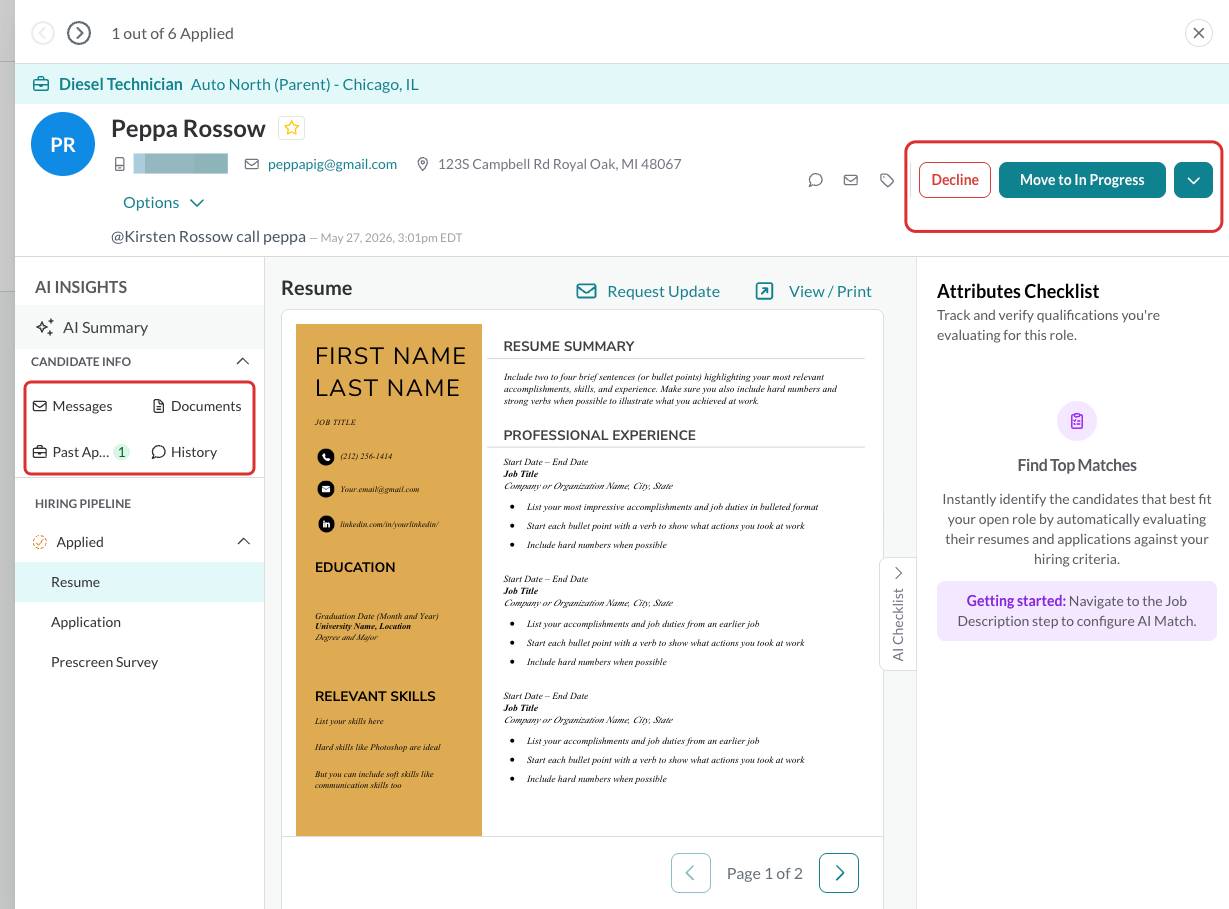The width and height of the screenshot is (1229, 909).
Task: Select Resume in the hiring pipeline
Action: click(140, 582)
